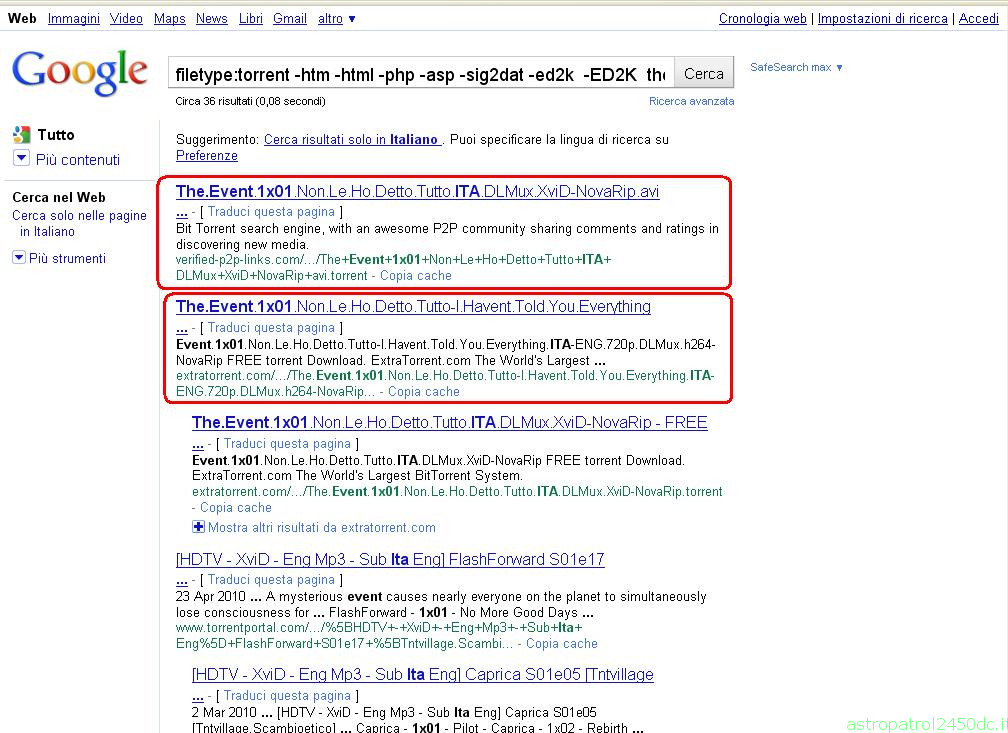Open Copia cache after NovaRip+avi.torrent URL

(x=416, y=275)
